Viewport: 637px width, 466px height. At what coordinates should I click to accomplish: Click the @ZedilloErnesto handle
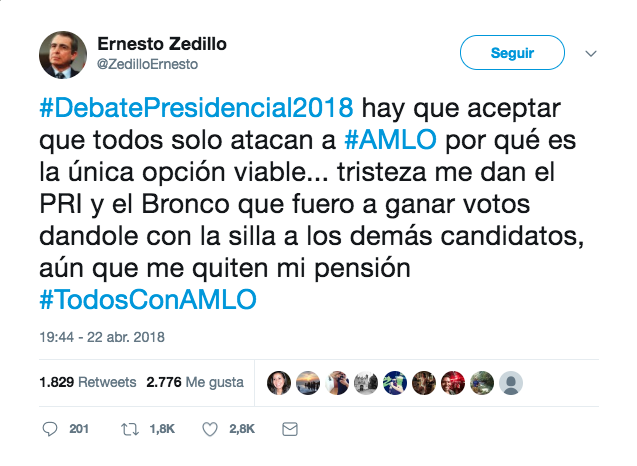point(147,64)
